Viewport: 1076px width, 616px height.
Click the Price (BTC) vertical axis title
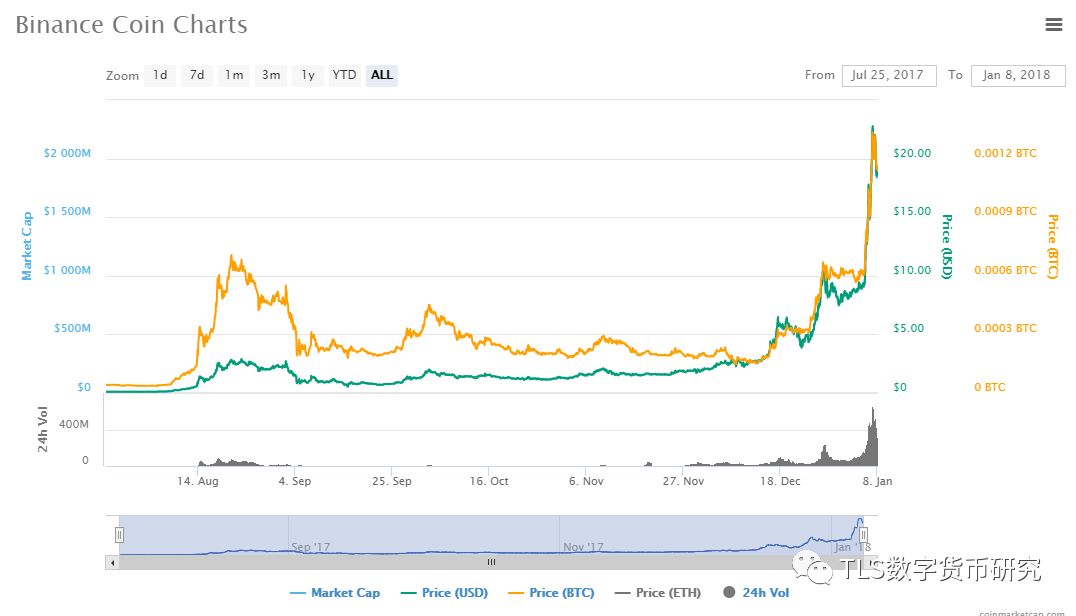point(1053,247)
